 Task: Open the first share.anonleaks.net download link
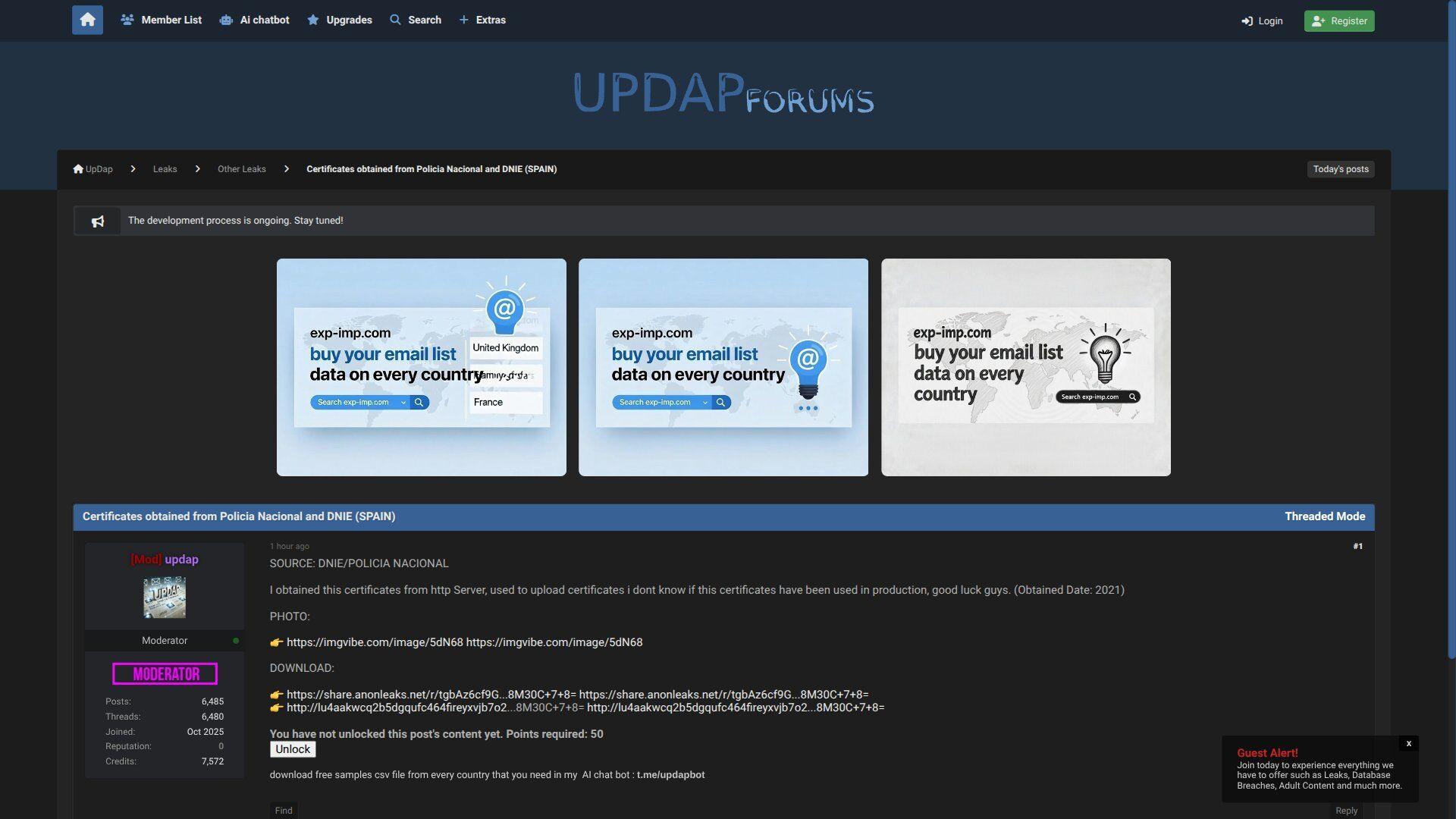[431, 695]
